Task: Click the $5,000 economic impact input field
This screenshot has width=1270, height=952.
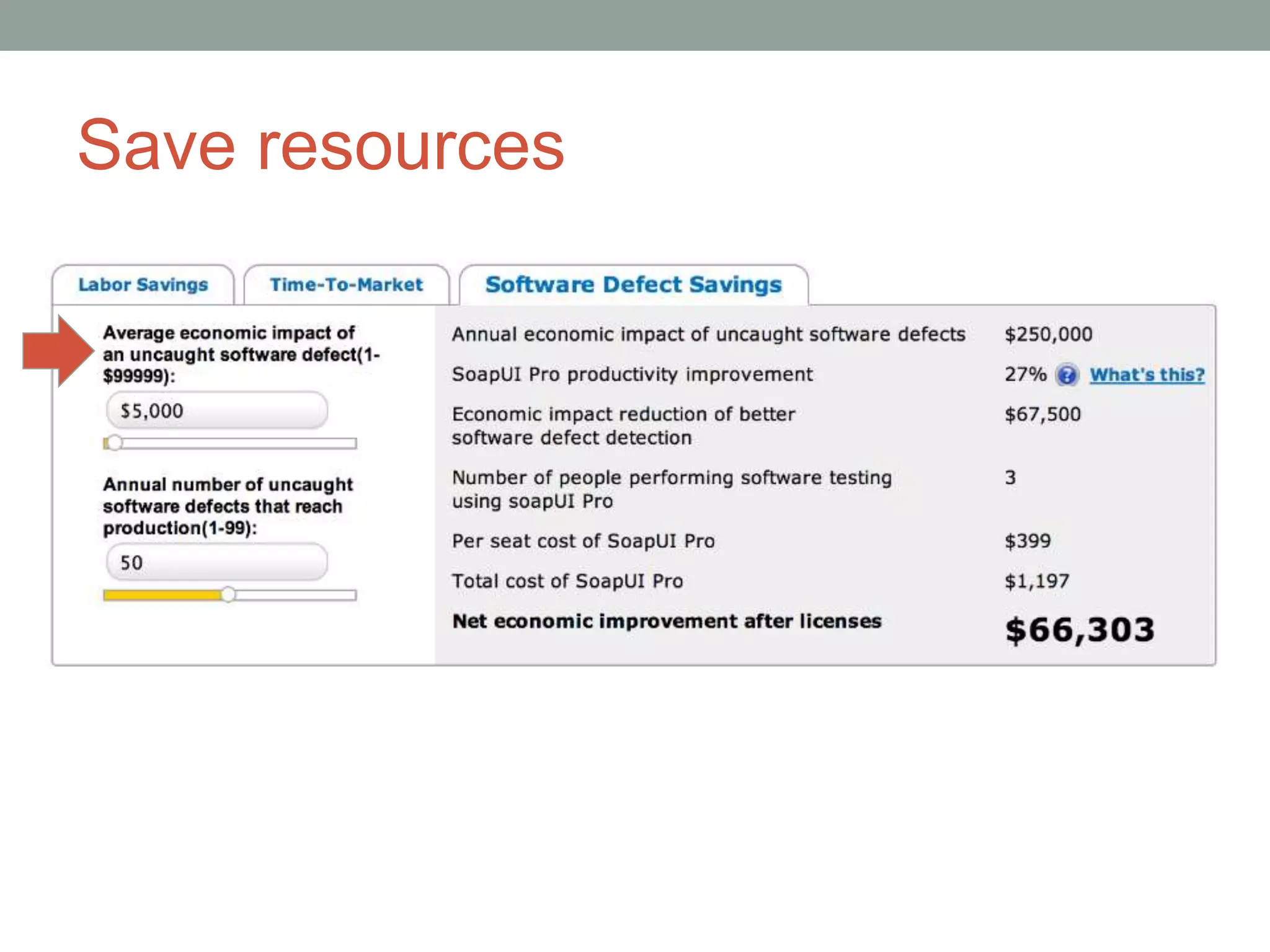Action: tap(216, 410)
